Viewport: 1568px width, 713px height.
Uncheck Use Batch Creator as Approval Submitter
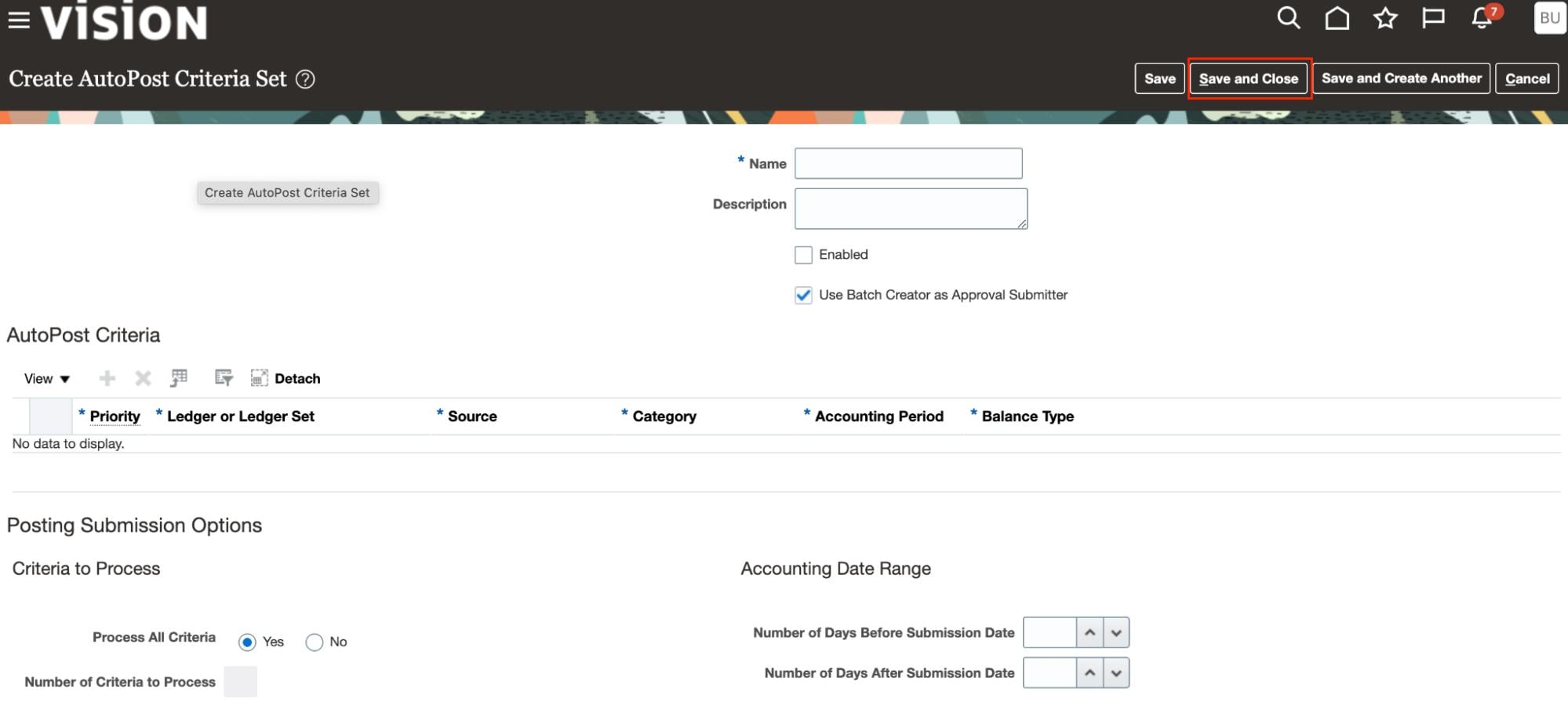803,296
